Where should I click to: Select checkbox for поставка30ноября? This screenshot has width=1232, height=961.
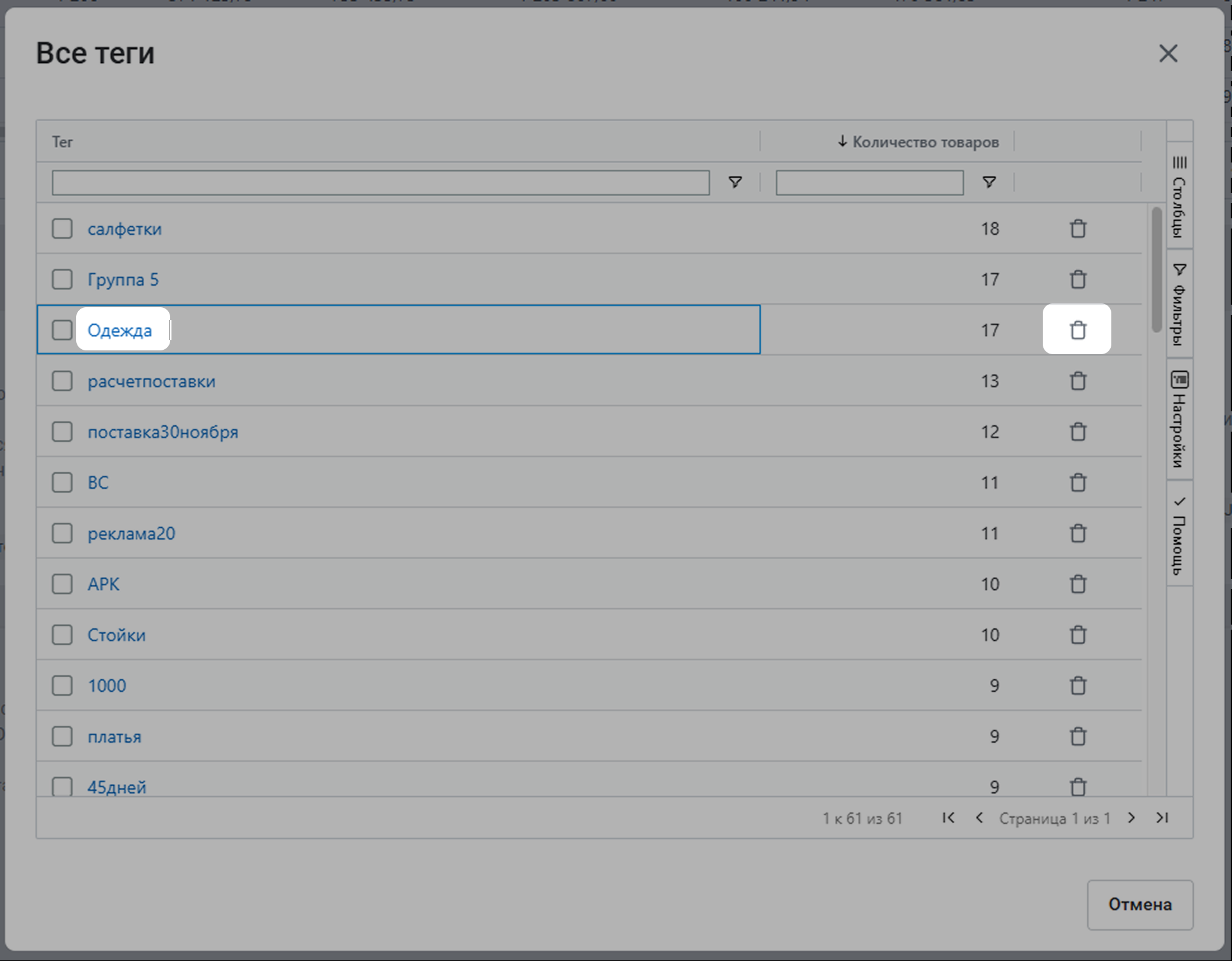[x=62, y=432]
